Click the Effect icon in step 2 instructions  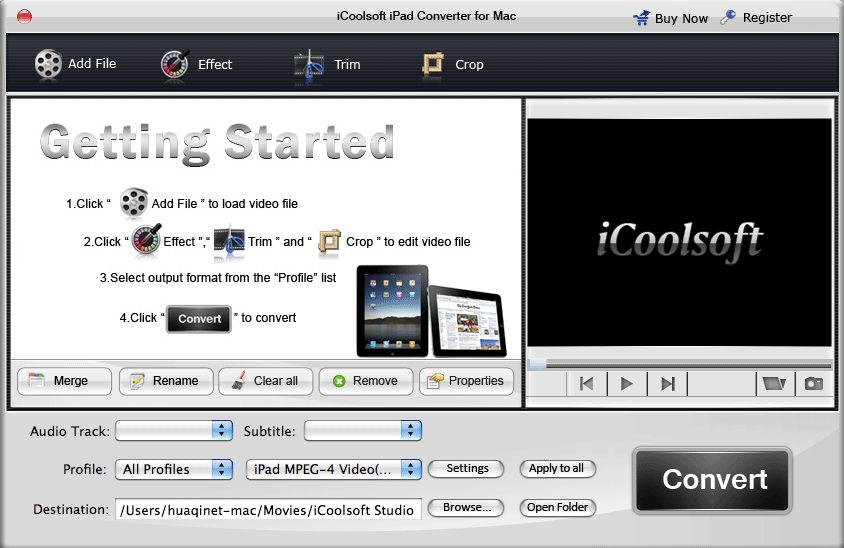tap(146, 238)
